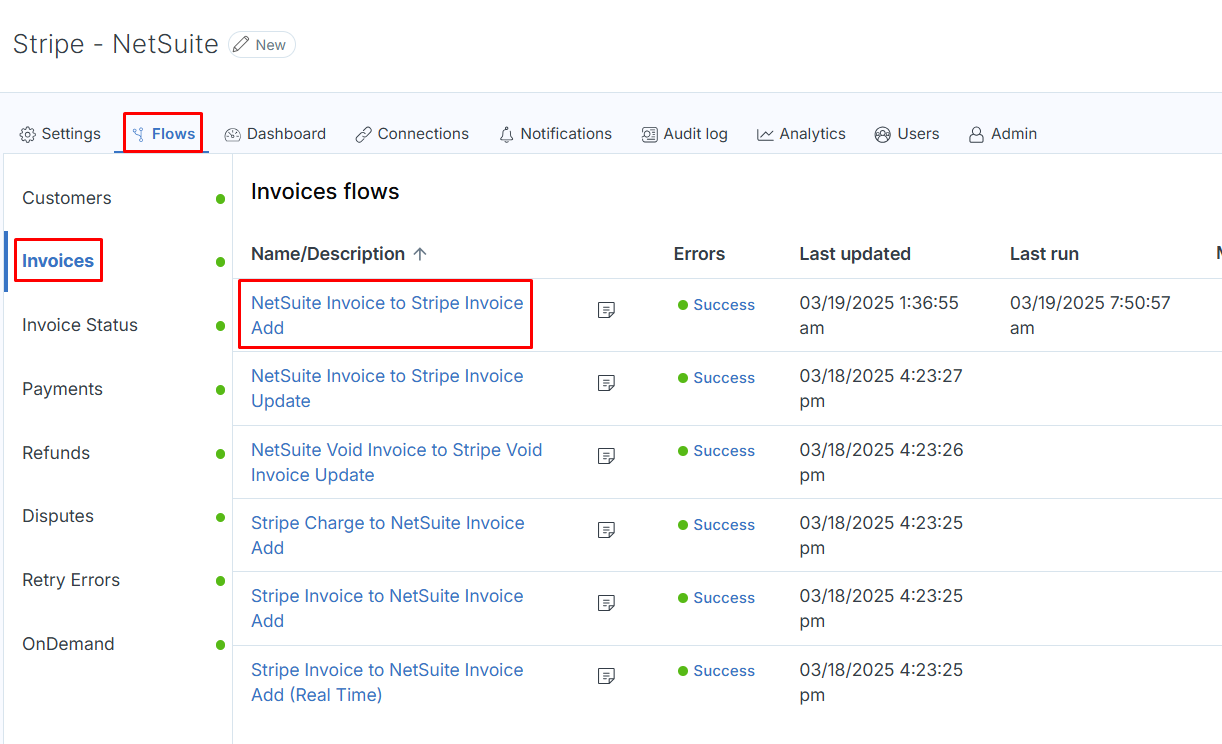1222x744 pixels.
Task: Click the pencil edit icon beside Stripe - NetSuite
Action: pyautogui.click(x=241, y=45)
